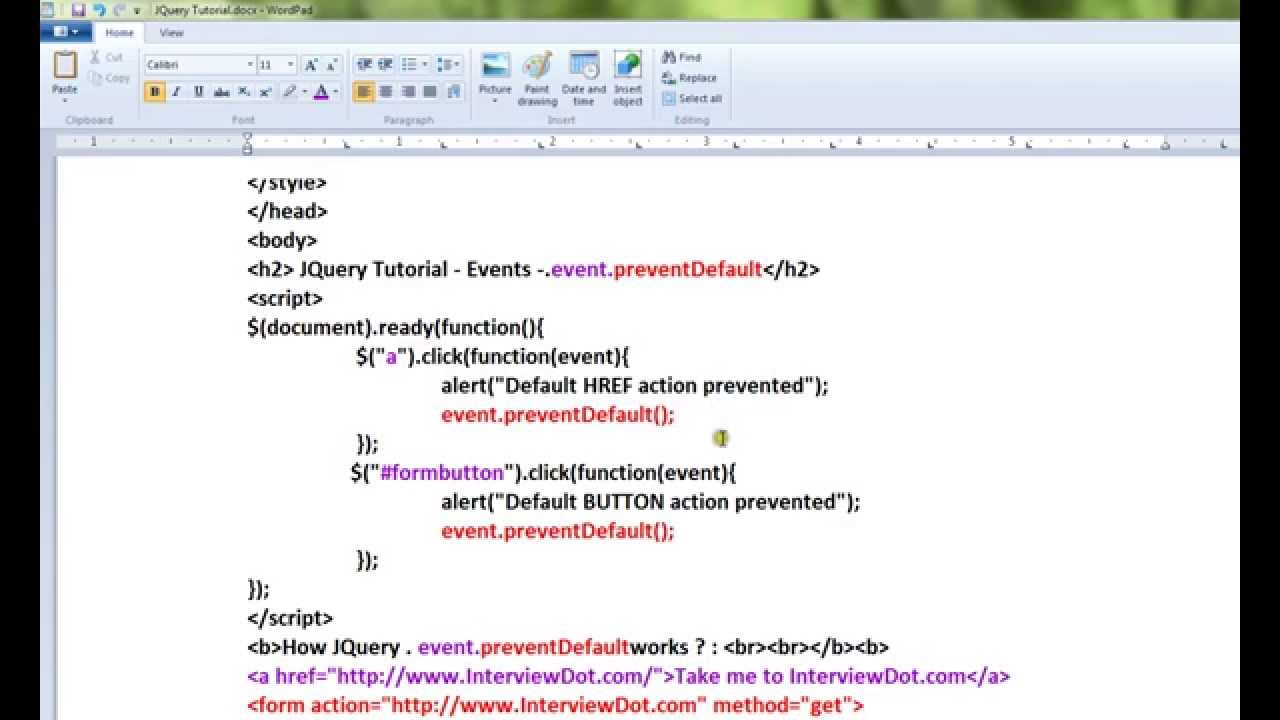
Task: Insert a Paint drawing
Action: (537, 78)
